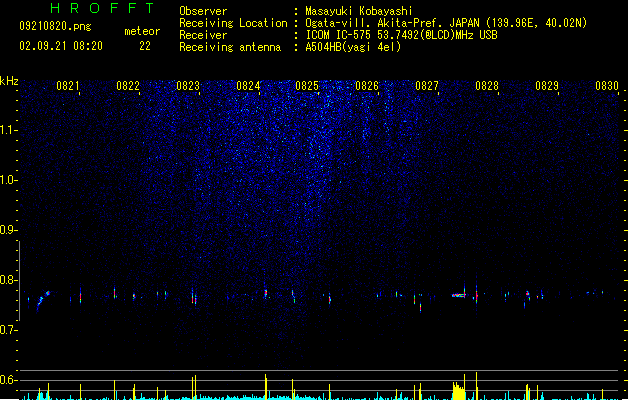Click the meteor count 22

click(145, 46)
